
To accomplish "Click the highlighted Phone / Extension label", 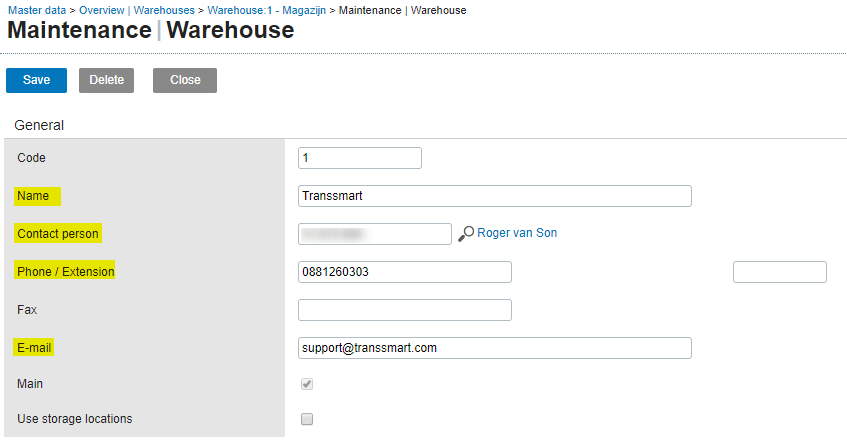I will 66,272.
